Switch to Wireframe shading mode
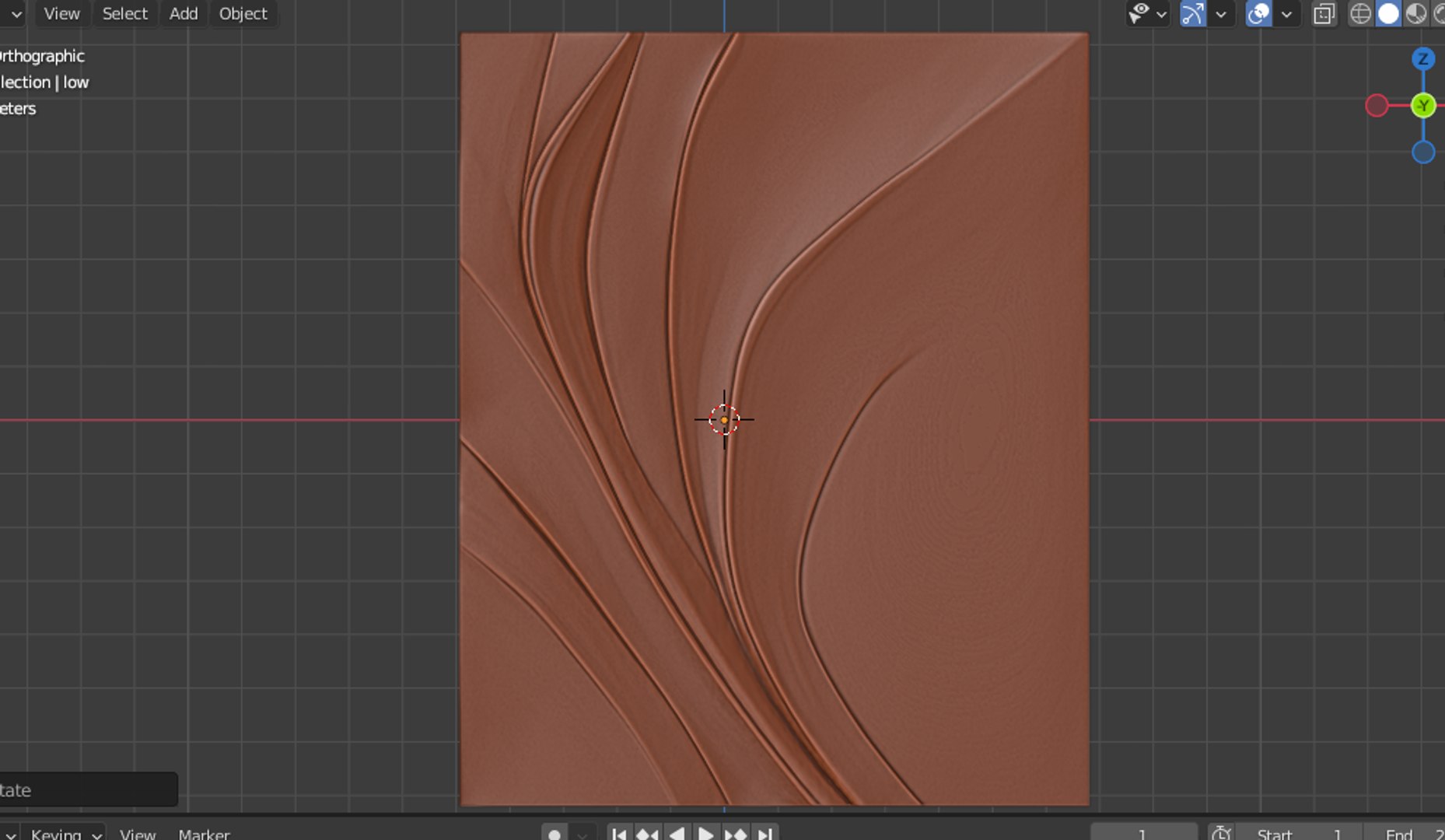The height and width of the screenshot is (840, 1445). [1360, 13]
